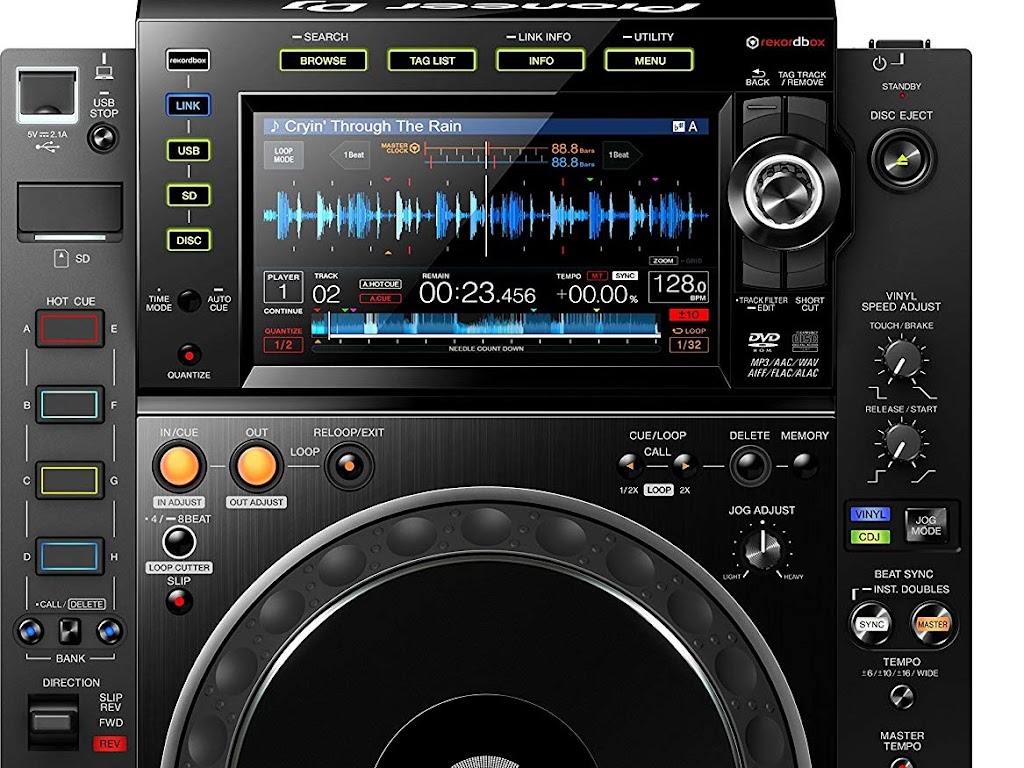Image resolution: width=1024 pixels, height=768 pixels.
Task: Toggle the QUANTIZE button
Action: tap(189, 355)
